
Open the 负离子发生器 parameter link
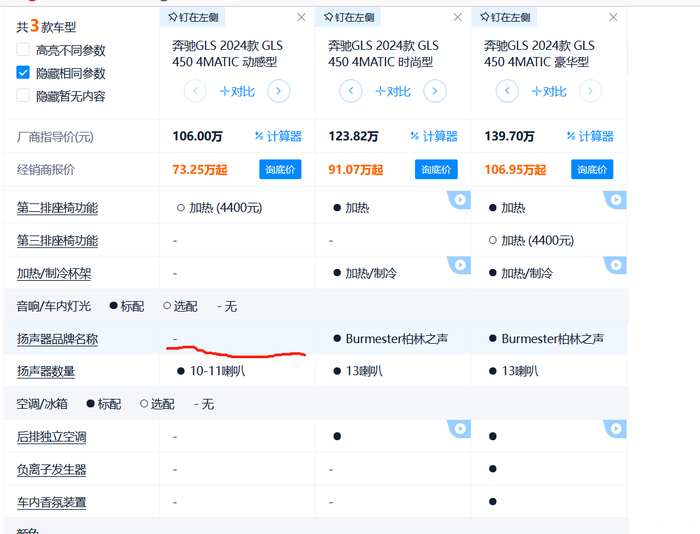tap(51, 470)
